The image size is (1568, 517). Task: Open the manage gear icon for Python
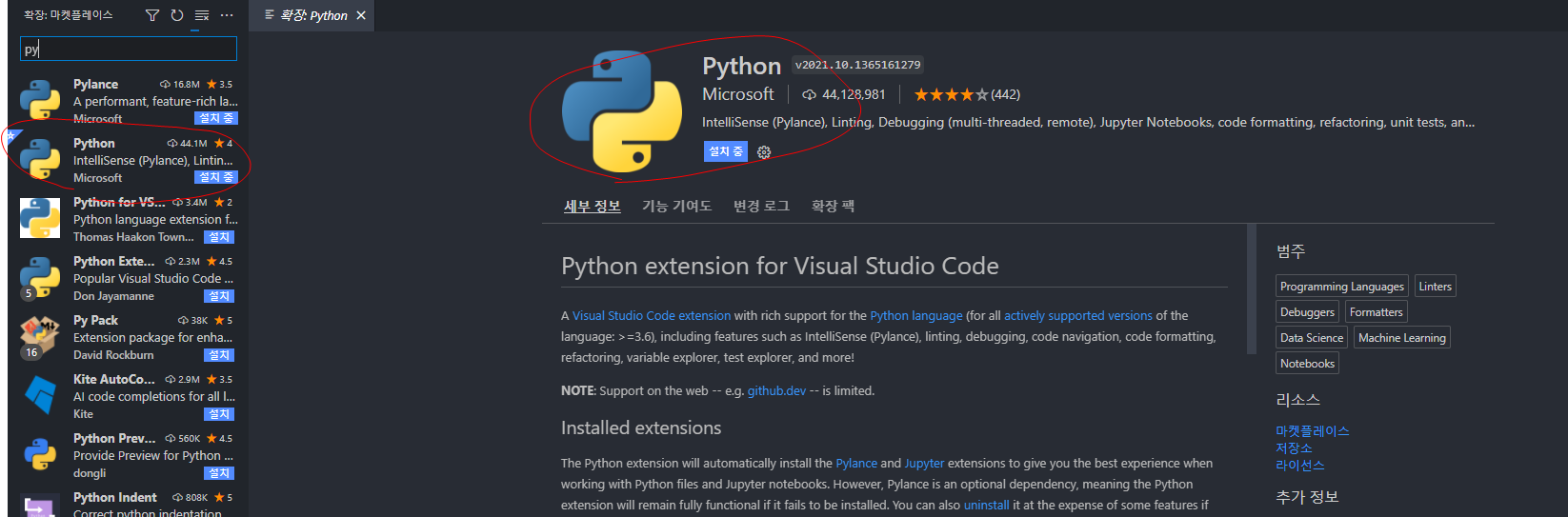764,152
